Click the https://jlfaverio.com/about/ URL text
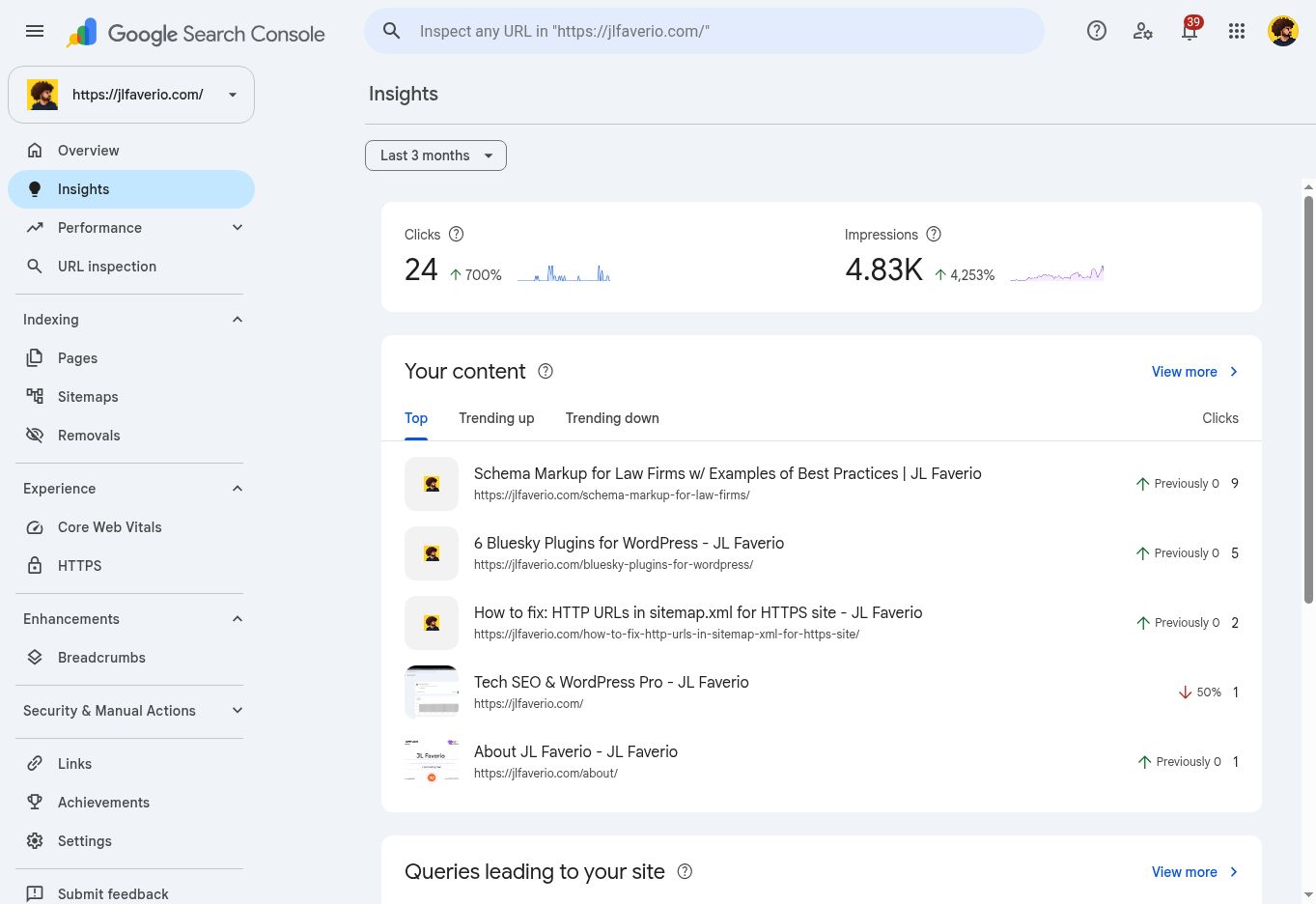The height and width of the screenshot is (904, 1316). click(546, 774)
